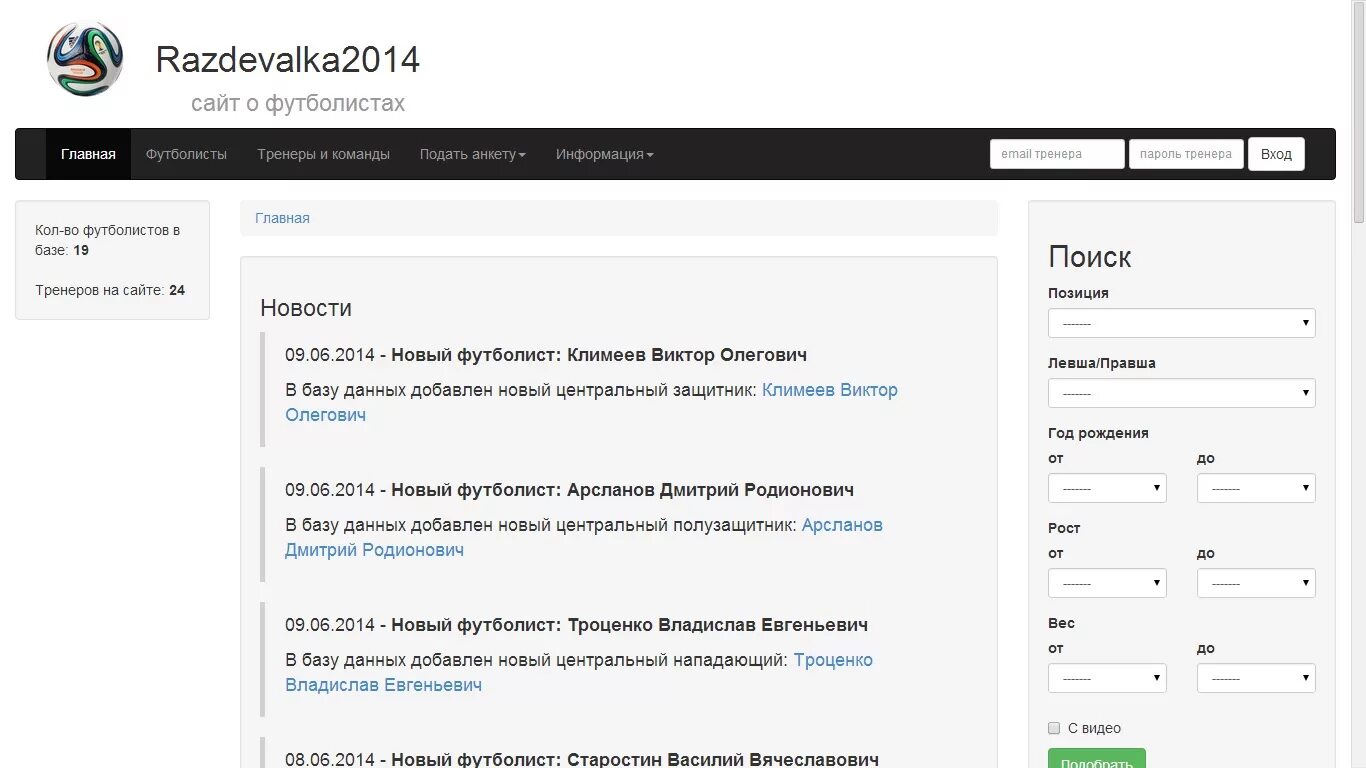This screenshot has width=1366, height=768.
Task: Switch to the Футболисты tab
Action: coord(186,153)
